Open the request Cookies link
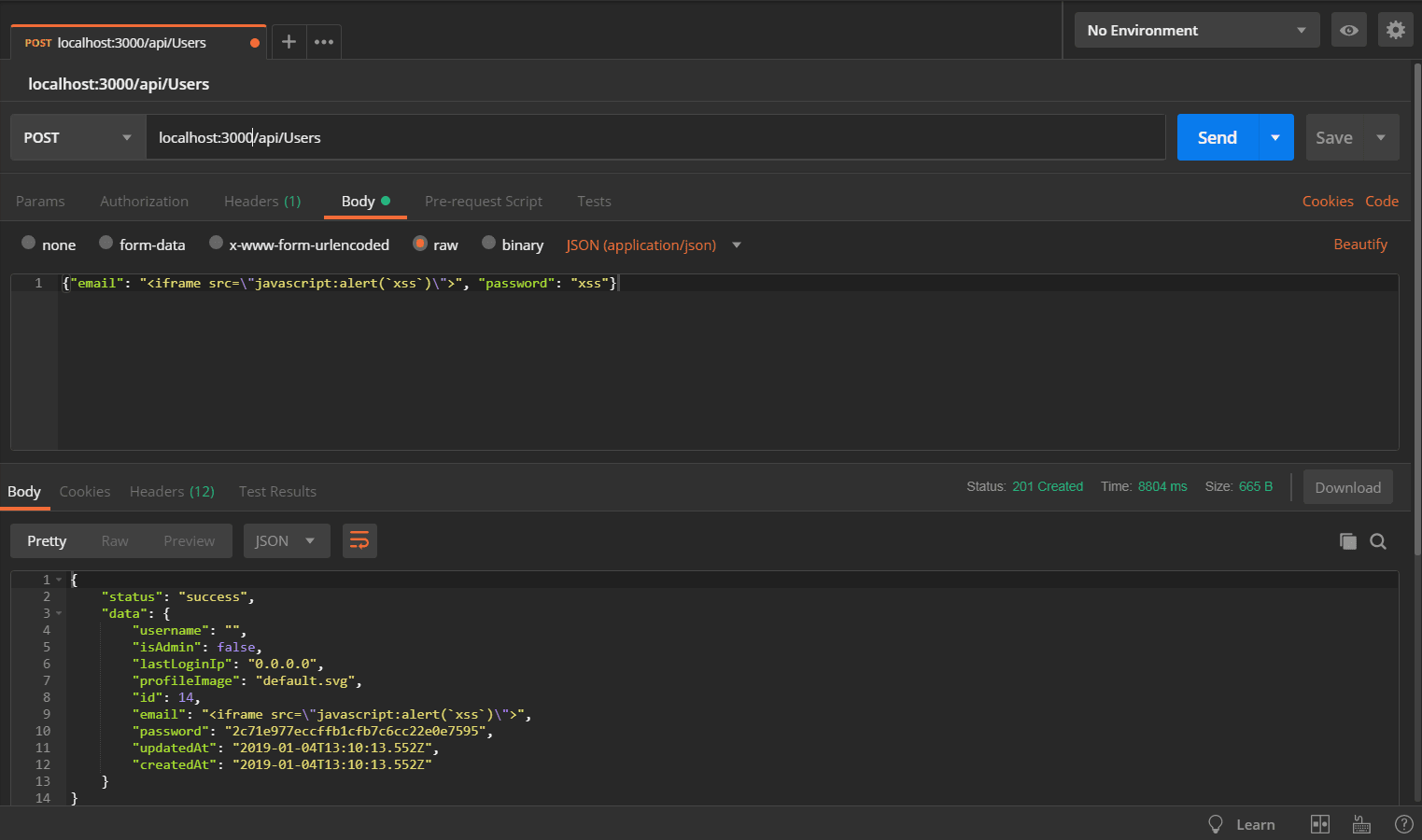Screen dimensions: 1422x840 [x=1328, y=201]
